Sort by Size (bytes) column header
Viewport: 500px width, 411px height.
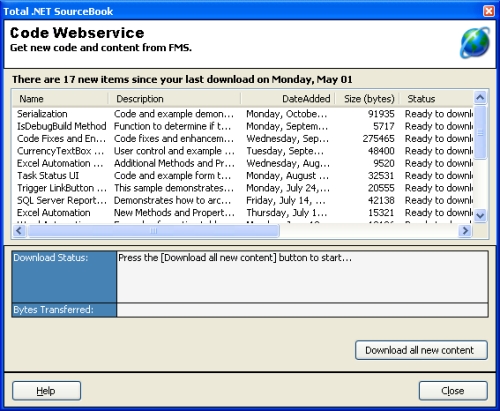click(x=367, y=99)
